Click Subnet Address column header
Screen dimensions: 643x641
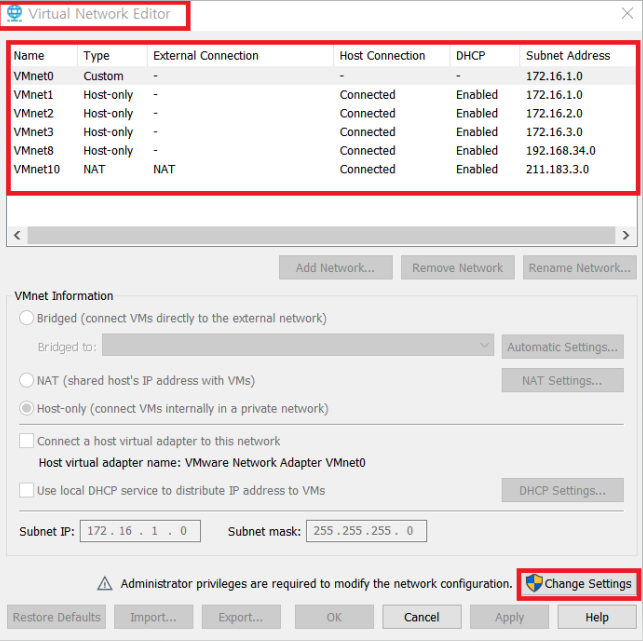tap(577, 55)
